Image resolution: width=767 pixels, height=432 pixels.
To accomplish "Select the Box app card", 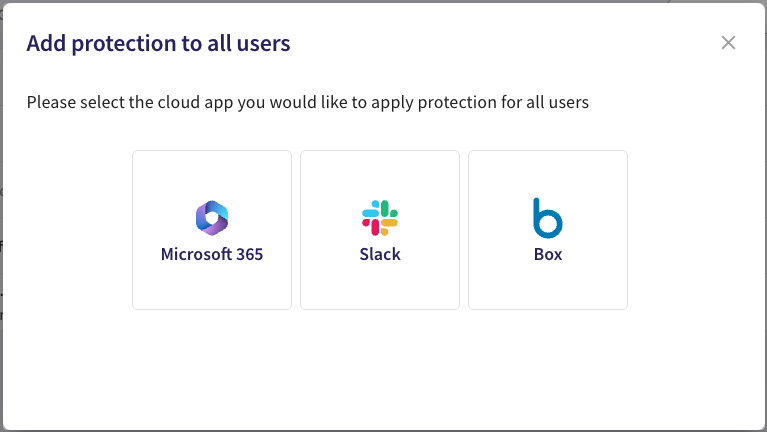I will [548, 230].
